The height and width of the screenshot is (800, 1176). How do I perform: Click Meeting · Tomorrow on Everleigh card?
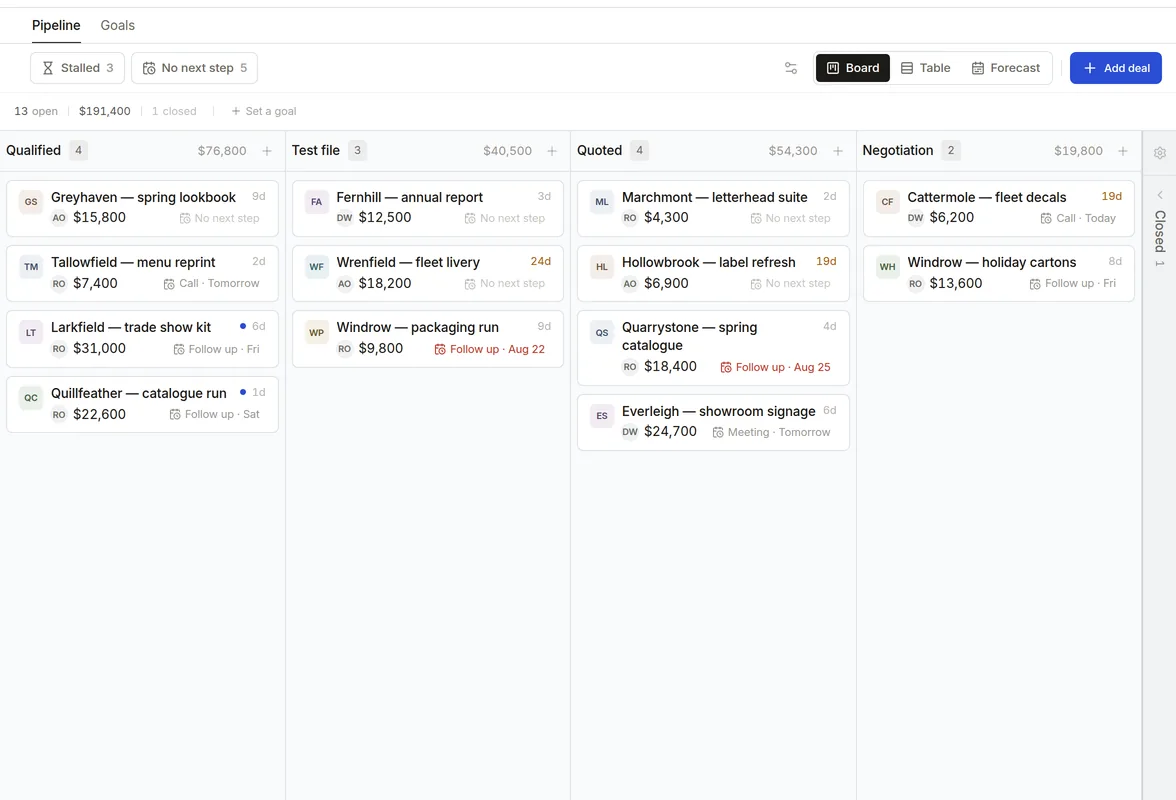pyautogui.click(x=771, y=433)
